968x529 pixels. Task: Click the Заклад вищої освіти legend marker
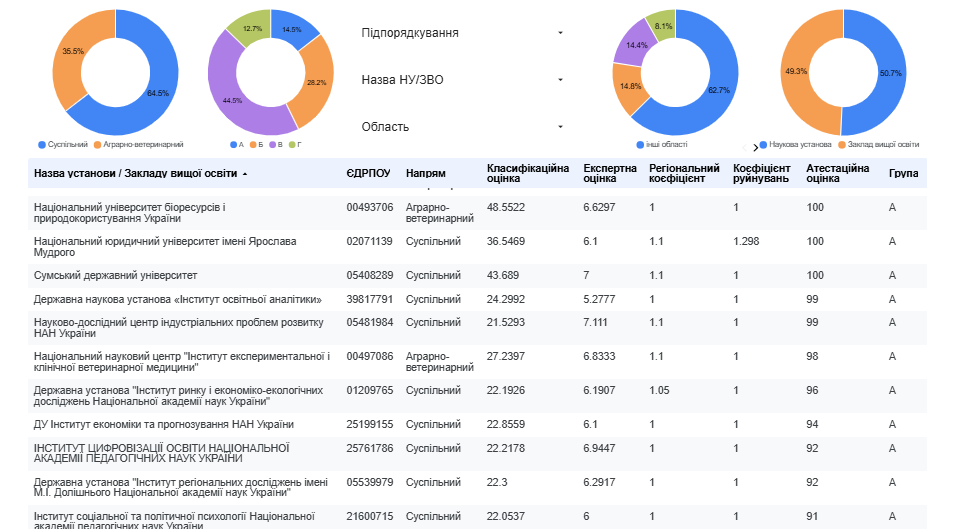(x=841, y=144)
